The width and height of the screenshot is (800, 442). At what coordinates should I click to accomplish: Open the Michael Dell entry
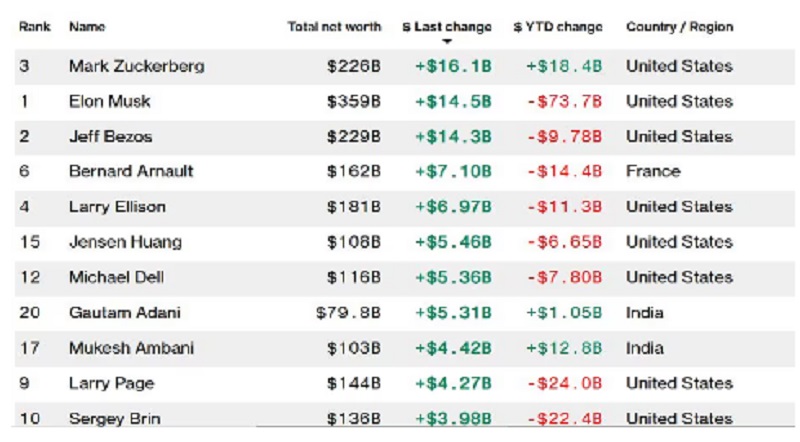116,277
